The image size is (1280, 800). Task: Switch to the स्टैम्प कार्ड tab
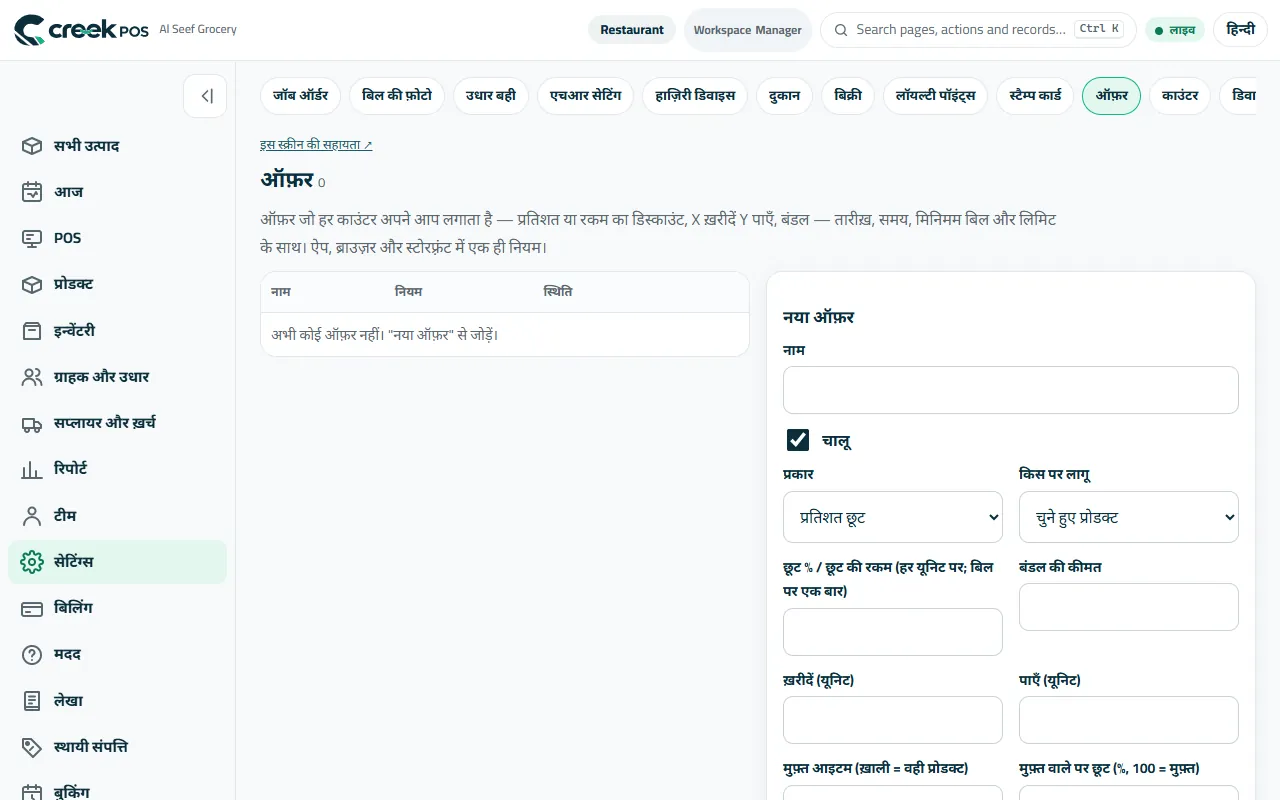click(x=1035, y=96)
